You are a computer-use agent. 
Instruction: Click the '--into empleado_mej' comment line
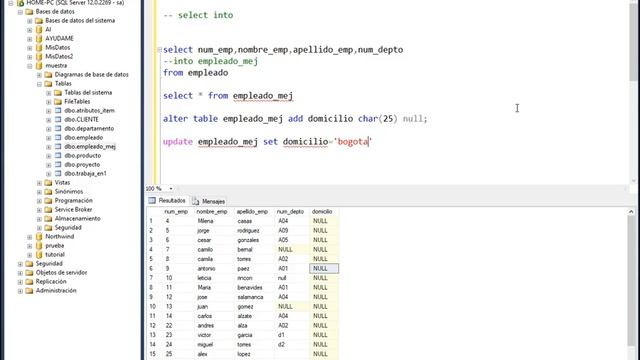[210, 61]
